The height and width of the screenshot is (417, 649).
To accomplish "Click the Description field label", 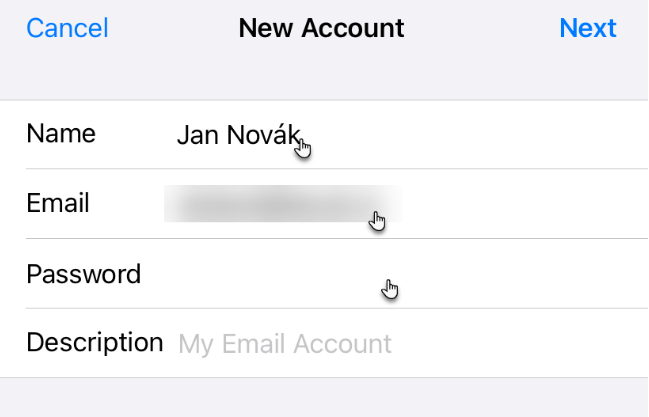I will pyautogui.click(x=95, y=343).
